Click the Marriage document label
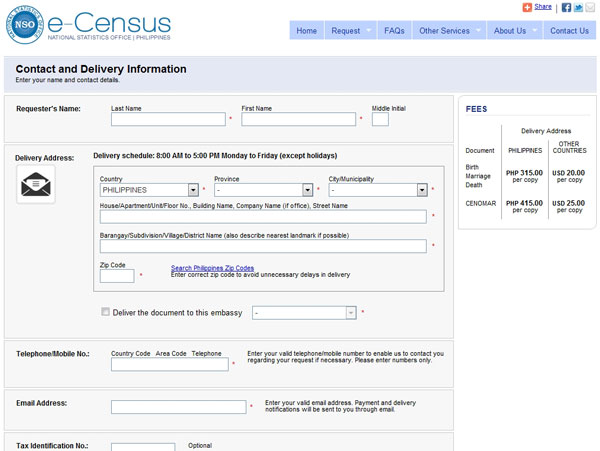 (x=478, y=176)
